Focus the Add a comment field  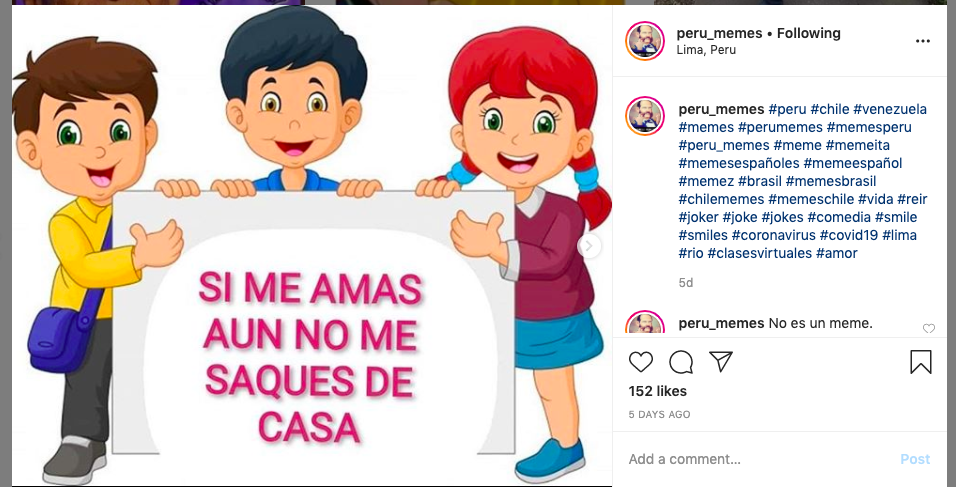point(759,459)
